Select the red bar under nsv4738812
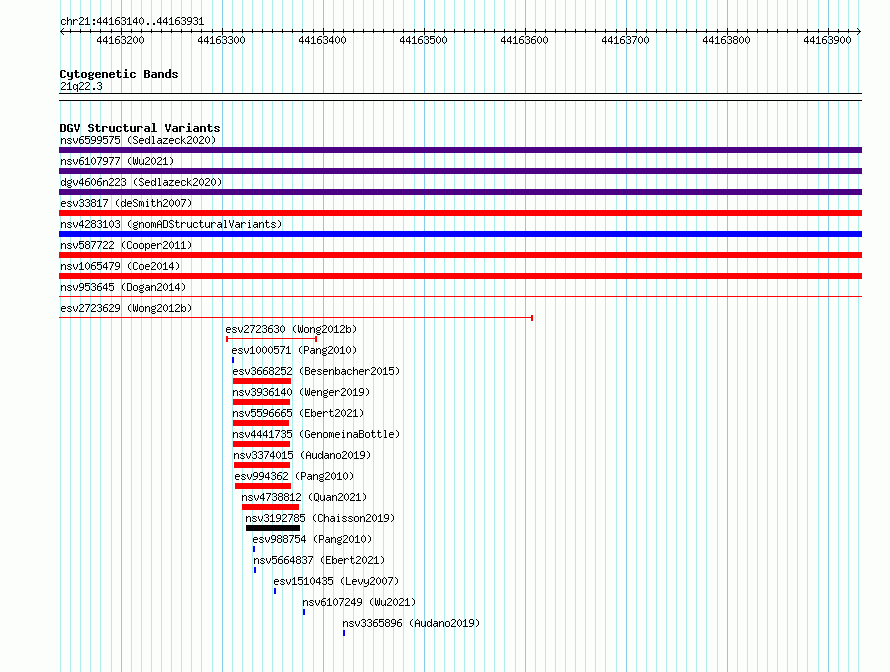The height and width of the screenshot is (672, 890). pyautogui.click(x=270, y=507)
